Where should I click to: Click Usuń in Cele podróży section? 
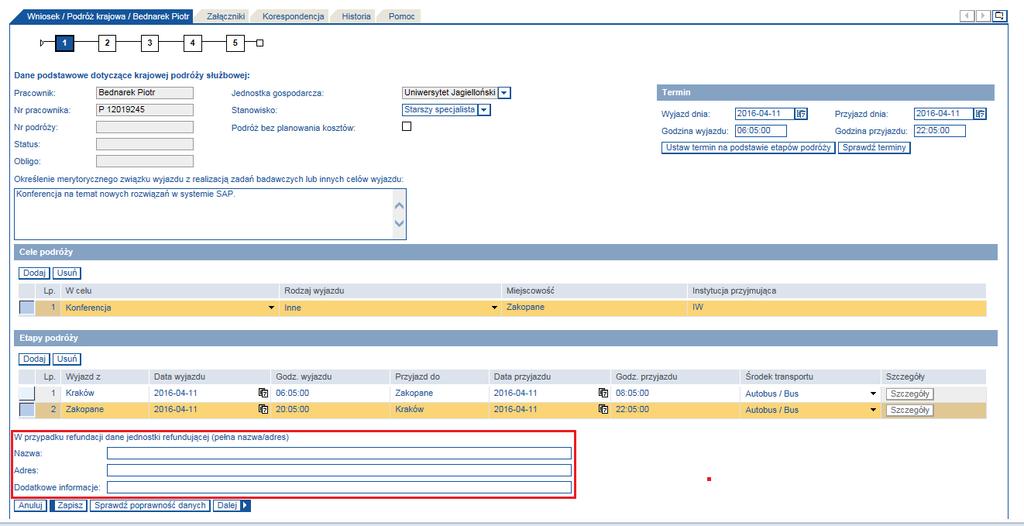click(67, 273)
